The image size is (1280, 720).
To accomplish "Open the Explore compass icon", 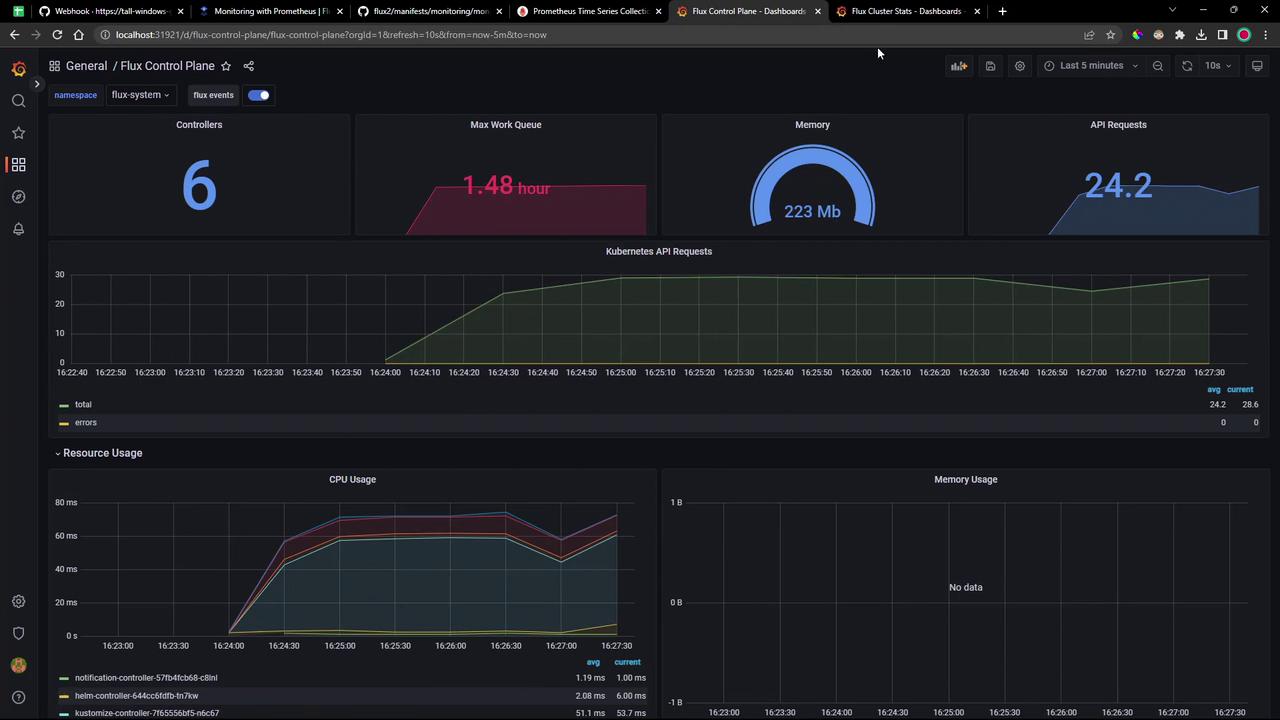I will (x=18, y=197).
